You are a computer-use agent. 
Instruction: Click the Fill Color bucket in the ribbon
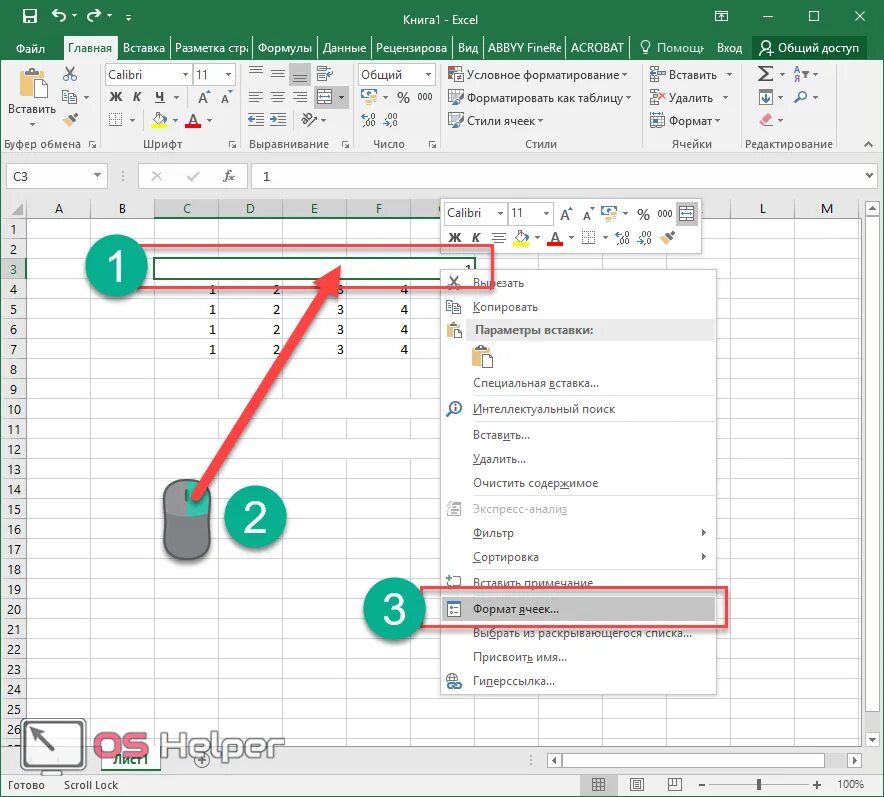click(x=160, y=120)
